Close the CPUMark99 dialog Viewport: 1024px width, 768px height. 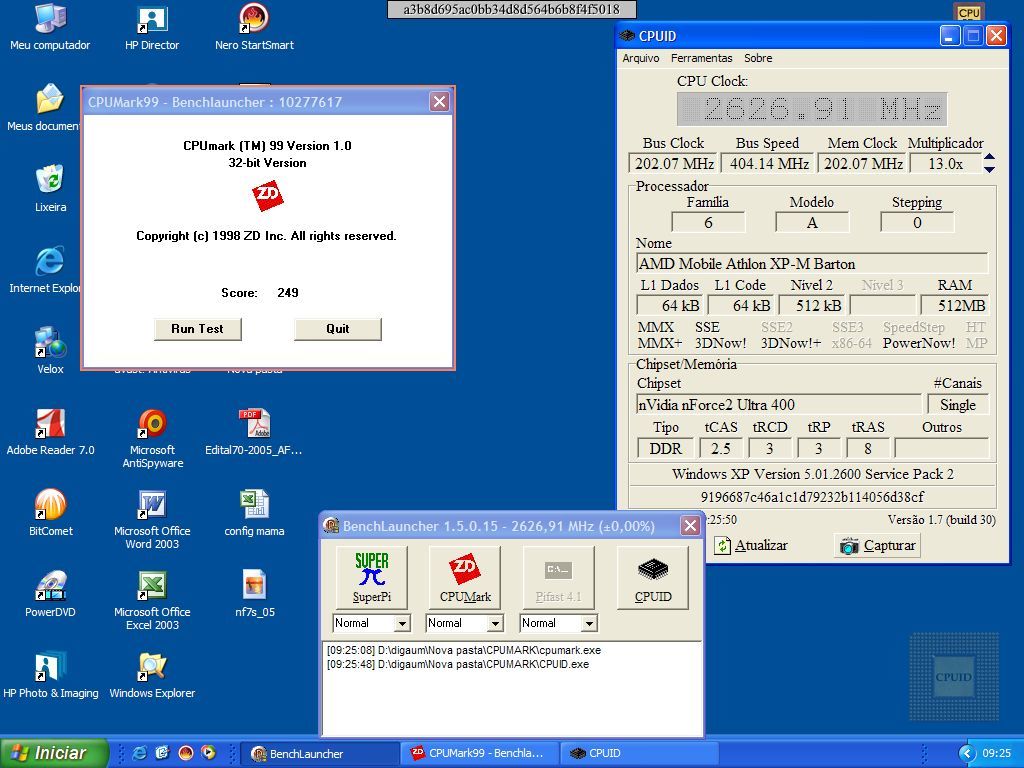[440, 102]
